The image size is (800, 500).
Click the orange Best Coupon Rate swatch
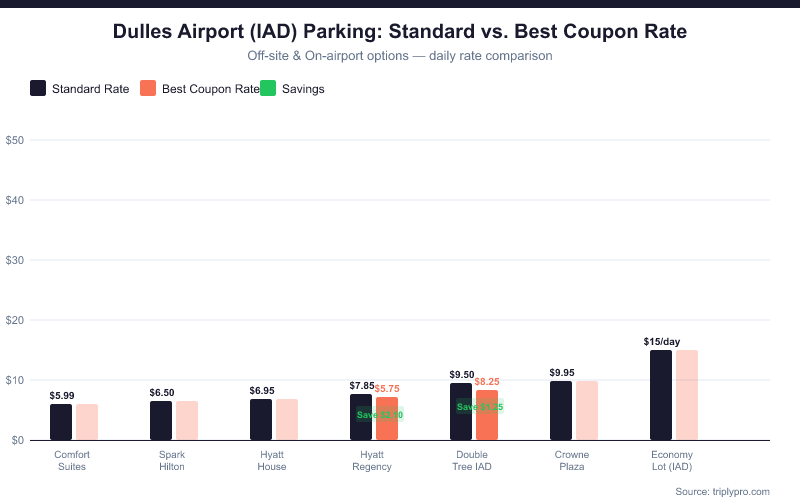tap(150, 88)
